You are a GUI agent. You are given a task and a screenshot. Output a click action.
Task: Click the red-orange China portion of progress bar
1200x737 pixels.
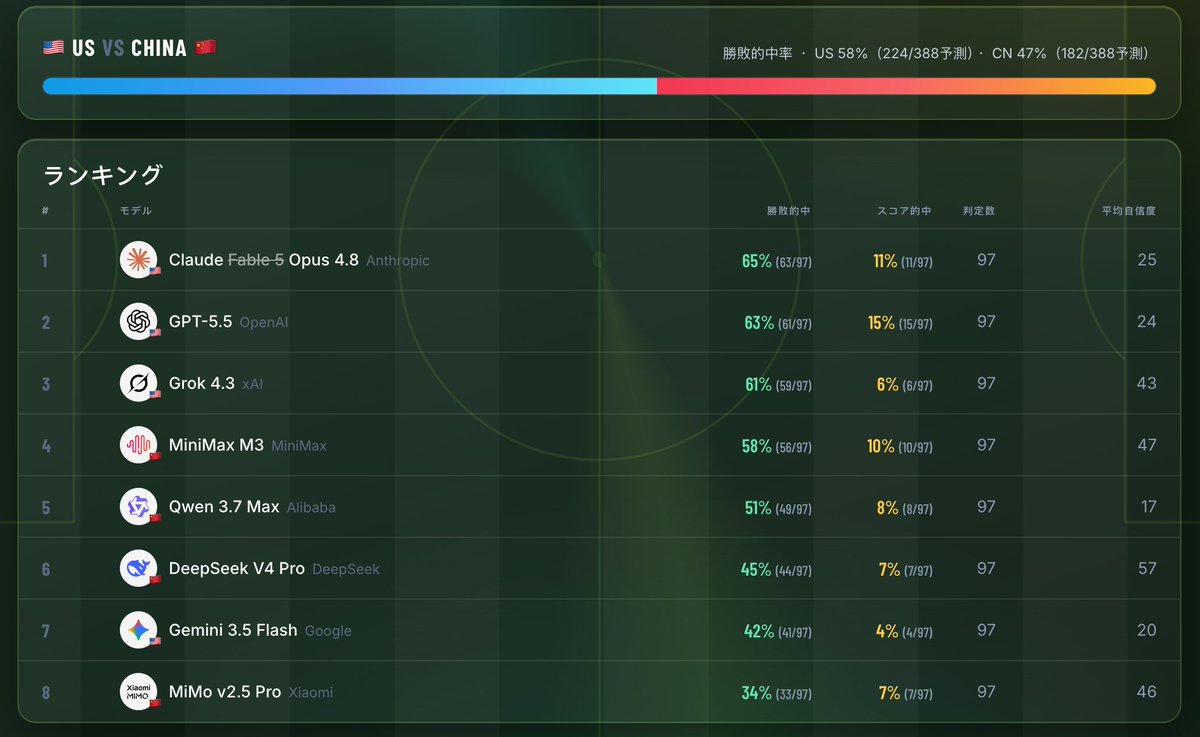[x=906, y=86]
